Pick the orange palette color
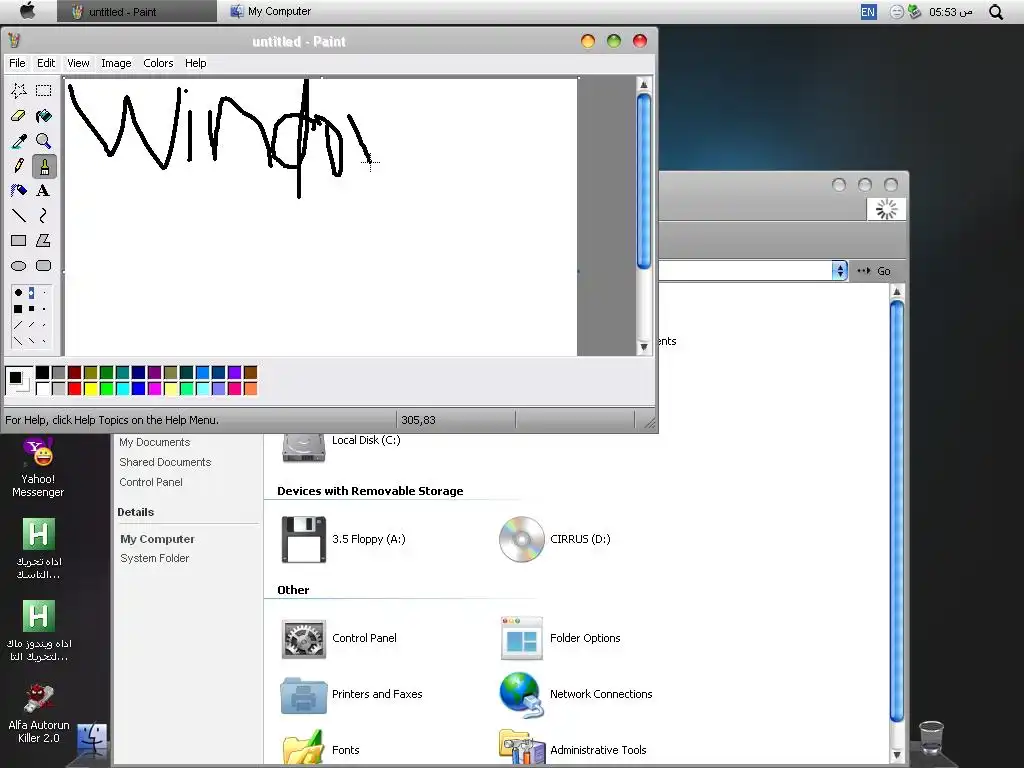The image size is (1024, 768). click(x=250, y=389)
